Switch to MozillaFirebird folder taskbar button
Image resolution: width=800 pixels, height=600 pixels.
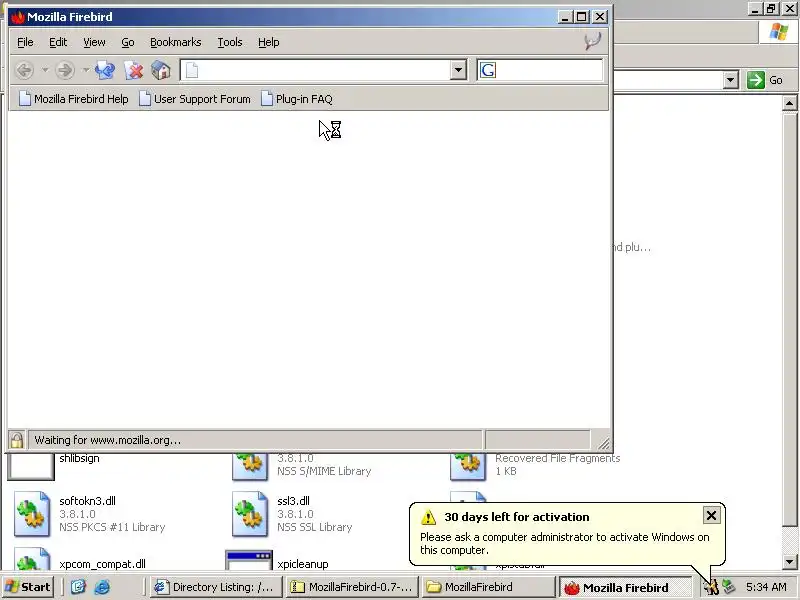(488, 587)
